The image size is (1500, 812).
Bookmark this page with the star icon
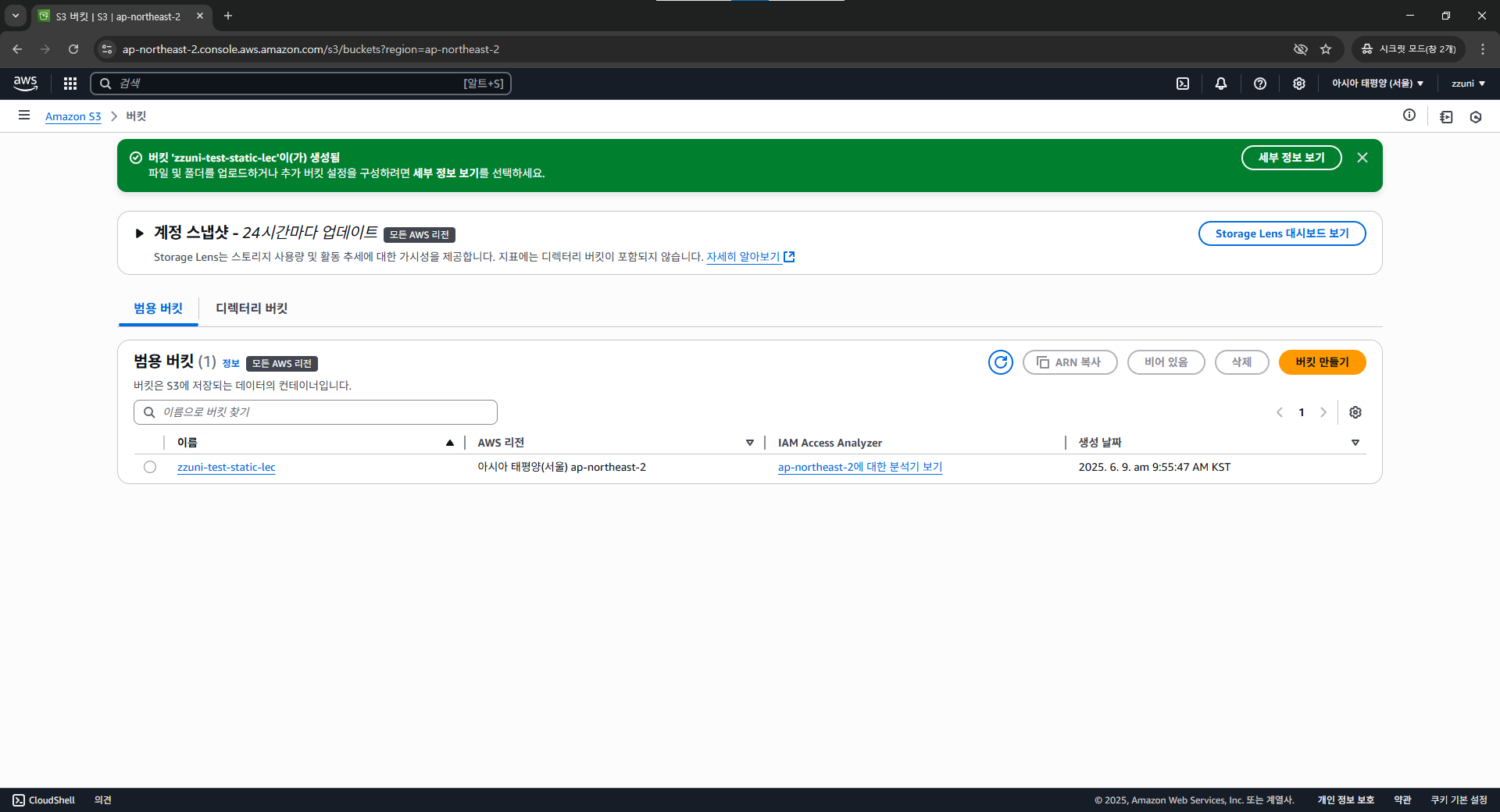pos(1326,49)
